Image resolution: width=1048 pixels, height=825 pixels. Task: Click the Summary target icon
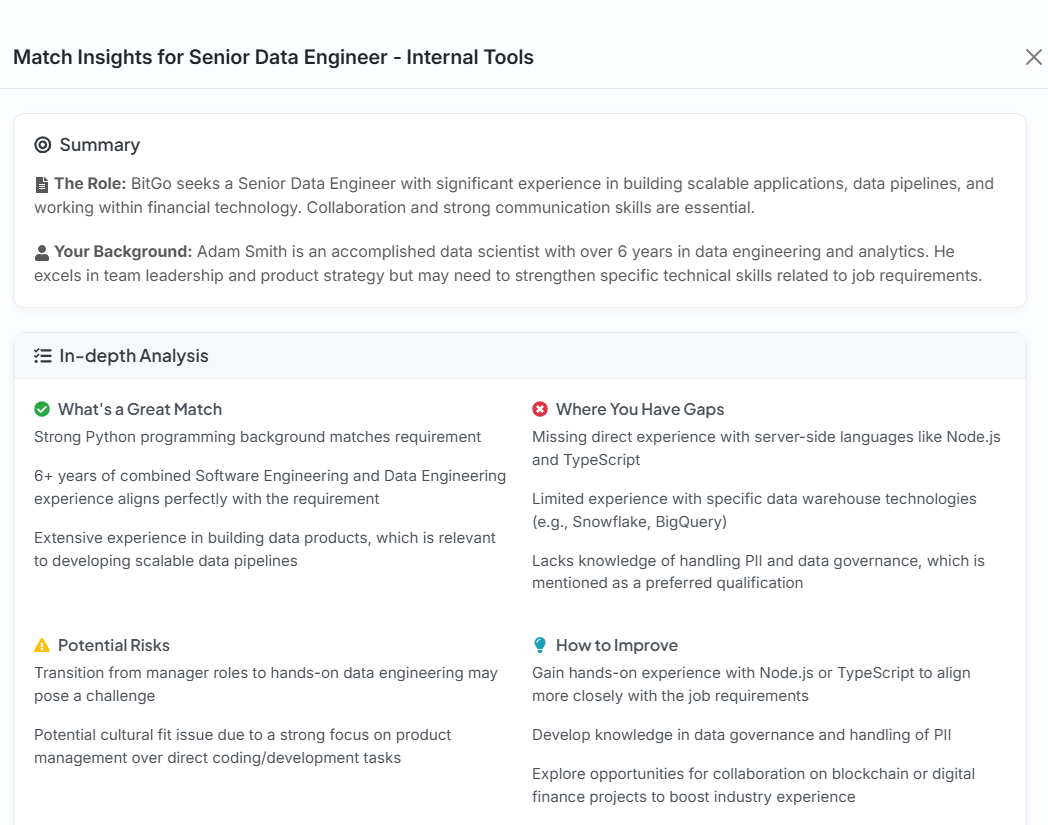[x=42, y=145]
